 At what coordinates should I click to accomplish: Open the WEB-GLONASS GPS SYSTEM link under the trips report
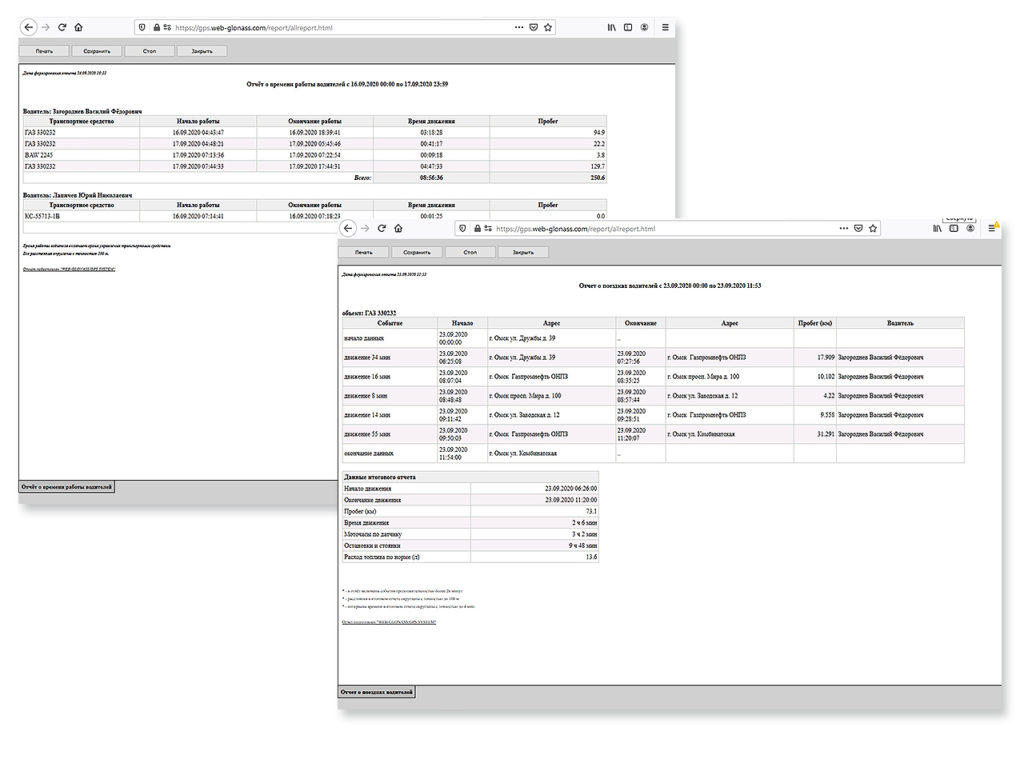pyautogui.click(x=389, y=622)
